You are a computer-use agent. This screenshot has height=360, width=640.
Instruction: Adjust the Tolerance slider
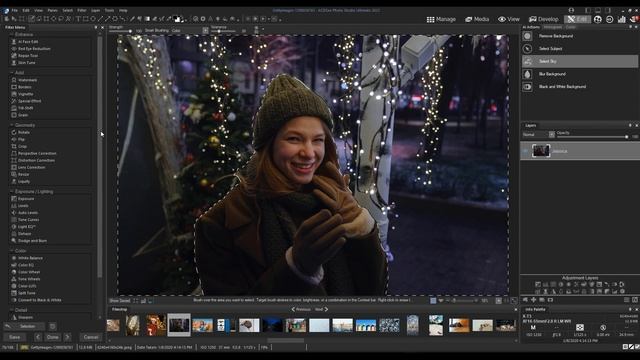pyautogui.click(x=223, y=31)
